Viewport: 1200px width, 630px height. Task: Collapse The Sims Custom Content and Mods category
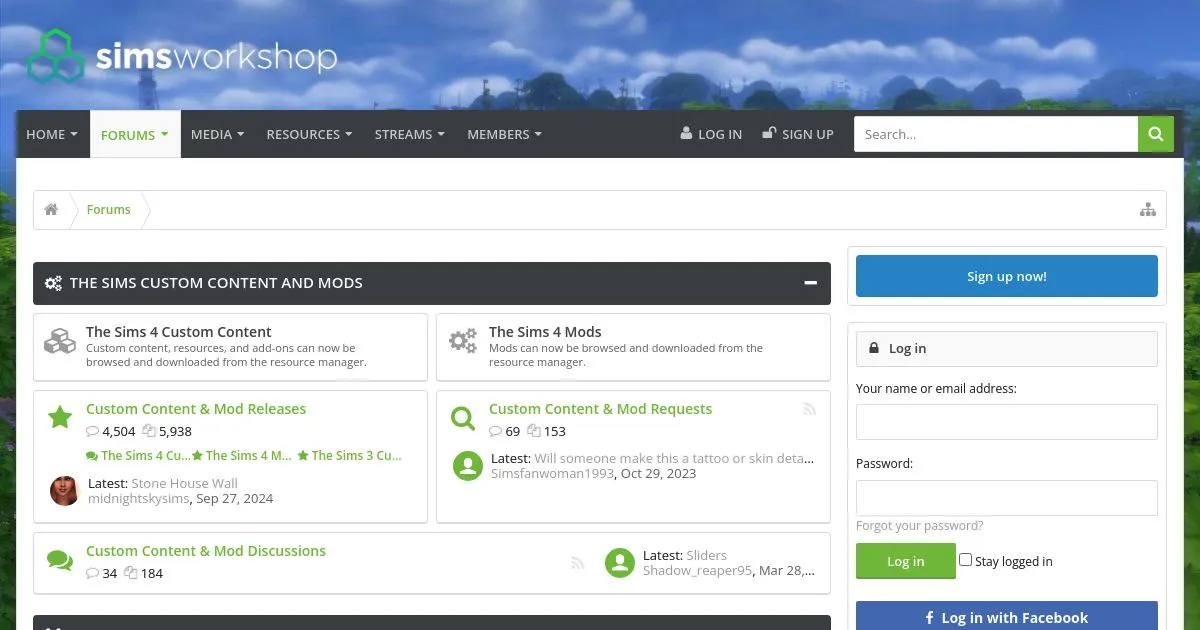(811, 283)
